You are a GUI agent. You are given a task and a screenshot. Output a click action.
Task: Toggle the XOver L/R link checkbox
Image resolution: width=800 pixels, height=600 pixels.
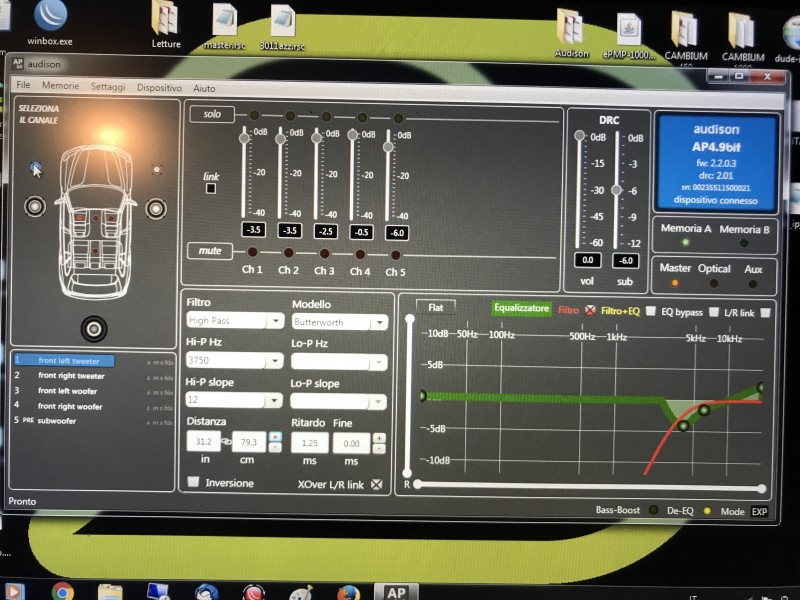376,484
